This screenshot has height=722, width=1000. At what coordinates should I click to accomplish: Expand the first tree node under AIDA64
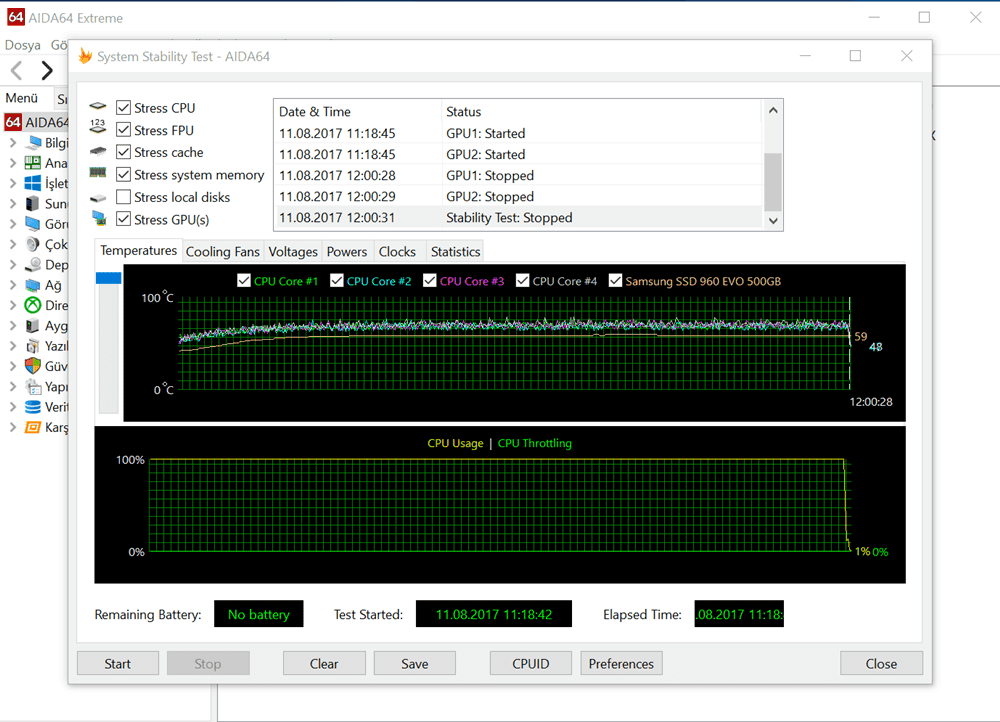[13, 143]
